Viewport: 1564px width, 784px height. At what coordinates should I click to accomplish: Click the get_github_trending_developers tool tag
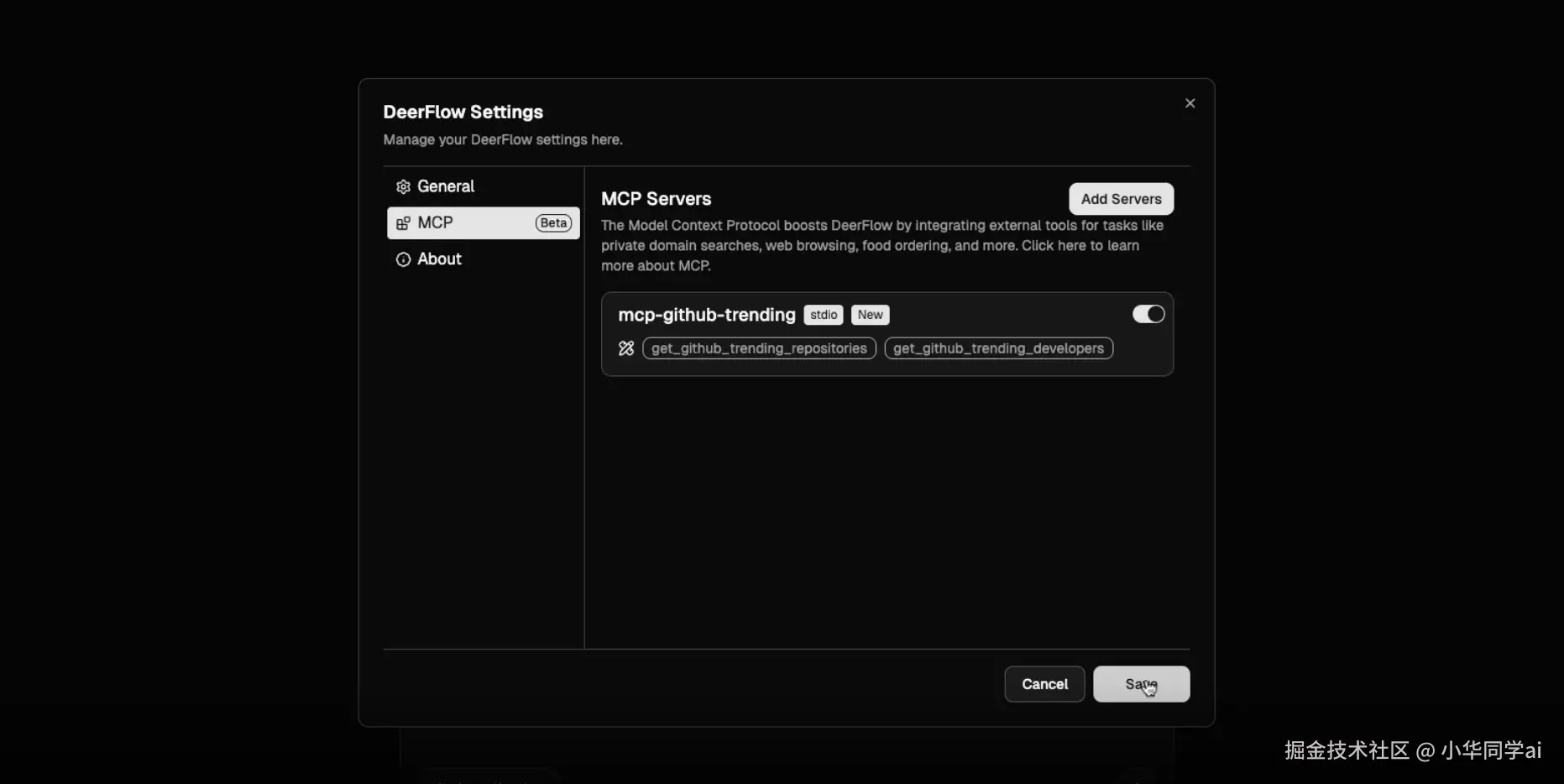(998, 348)
